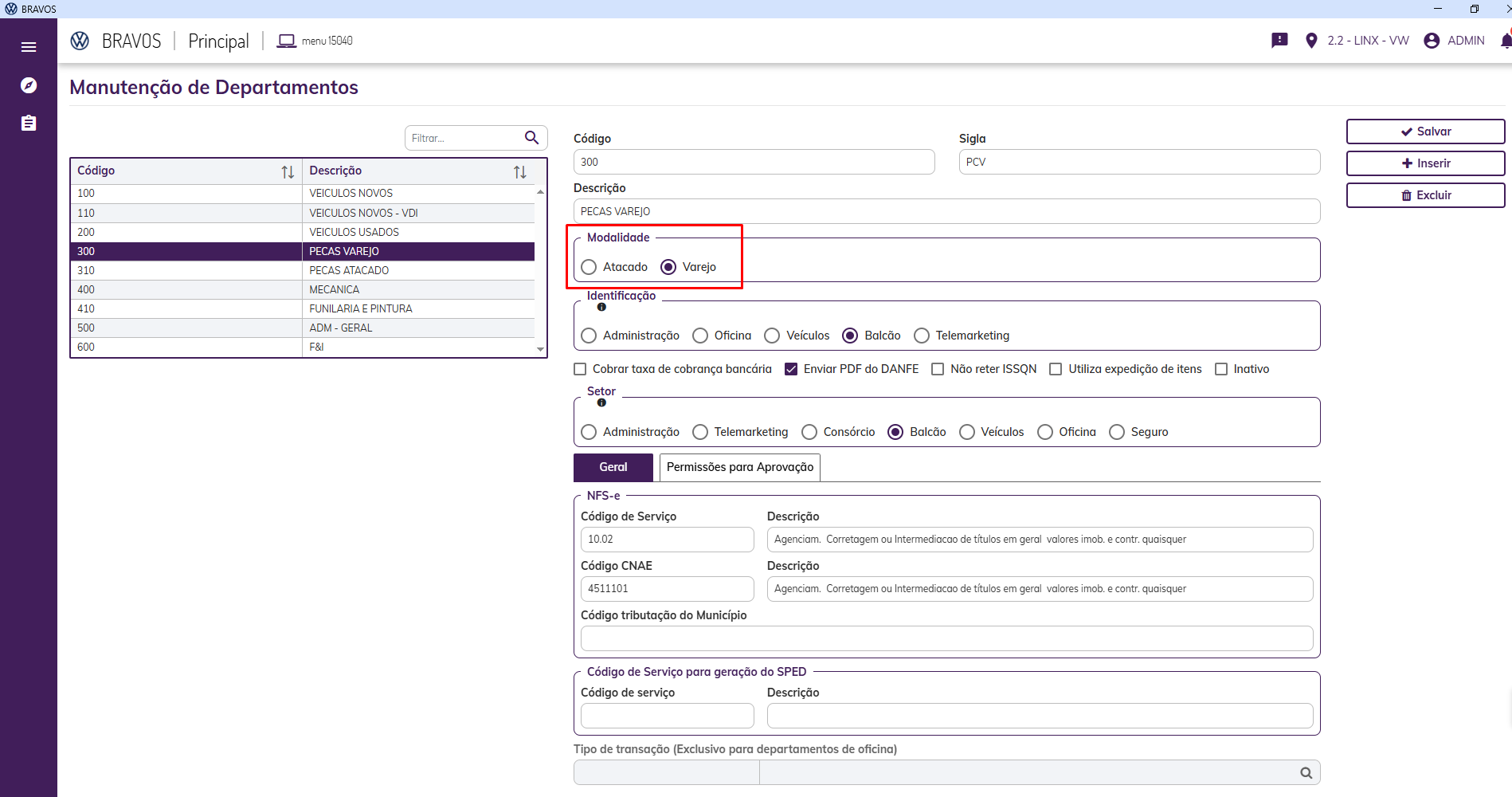Screen dimensions: 1512x797
Task: Click the info icon under Identificação
Action: (601, 307)
